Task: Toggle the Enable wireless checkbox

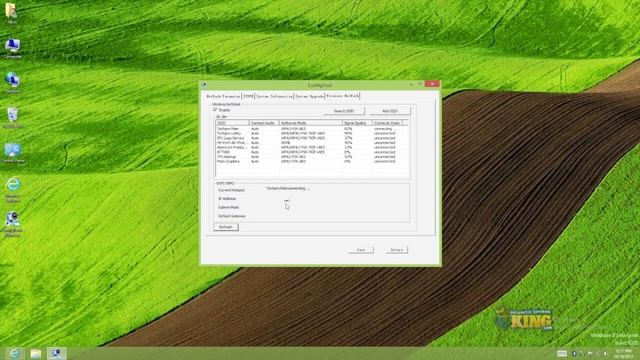Action: pos(216,110)
